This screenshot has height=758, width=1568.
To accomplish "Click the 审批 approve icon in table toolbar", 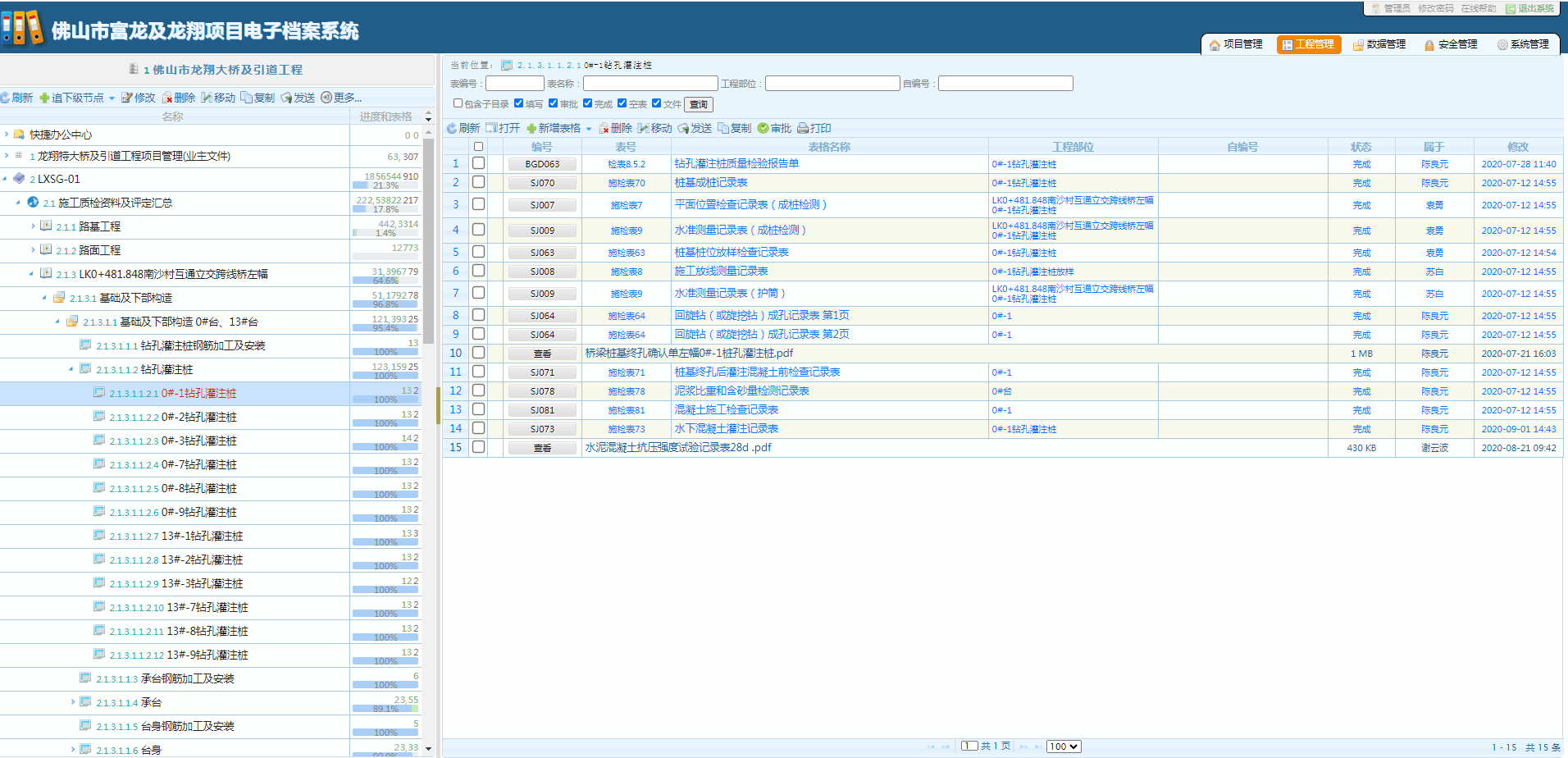I will click(x=763, y=128).
